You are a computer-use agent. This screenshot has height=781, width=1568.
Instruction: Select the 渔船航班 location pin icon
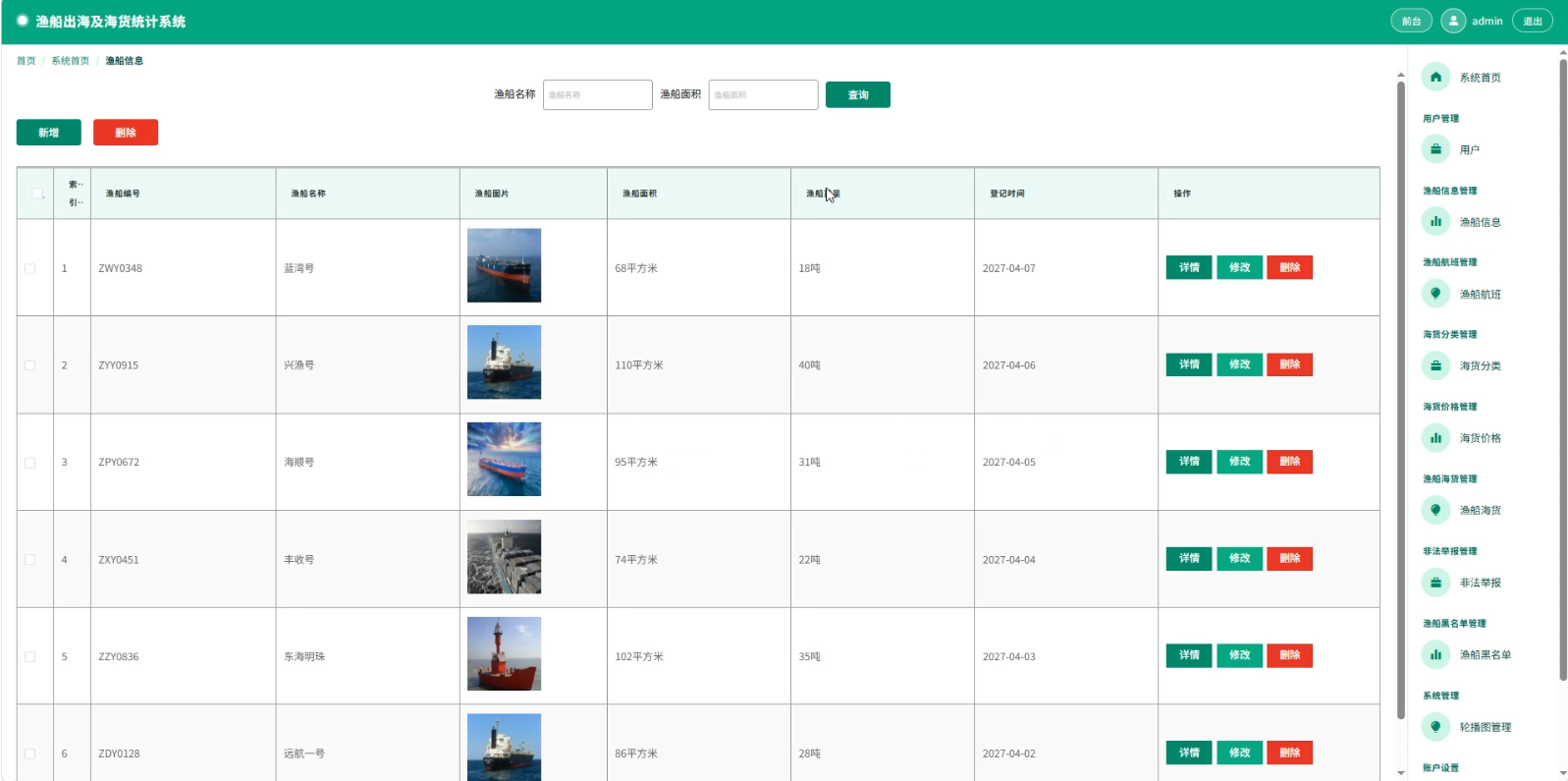click(1435, 294)
